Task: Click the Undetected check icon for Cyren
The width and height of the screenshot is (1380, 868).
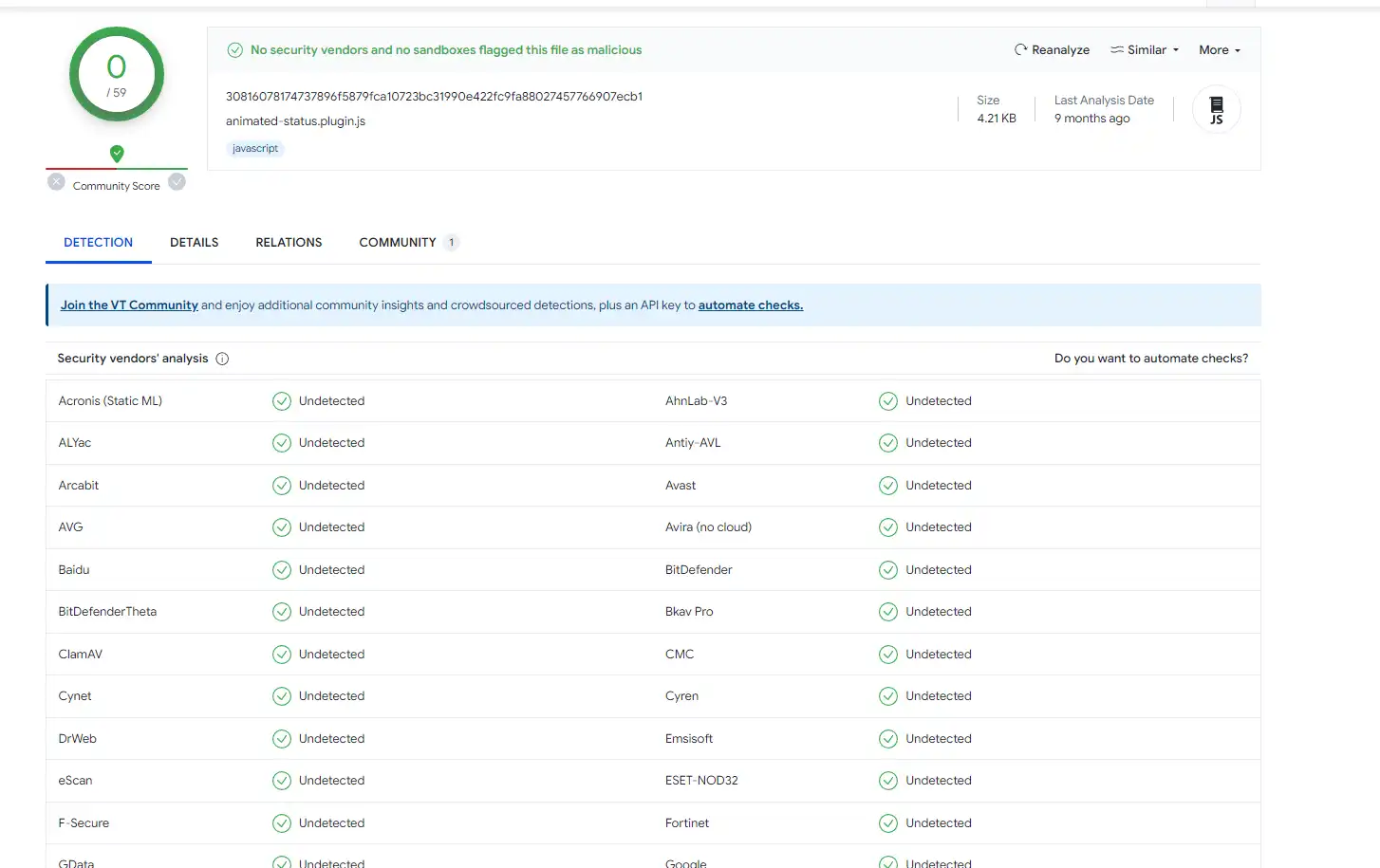Action: 888,696
